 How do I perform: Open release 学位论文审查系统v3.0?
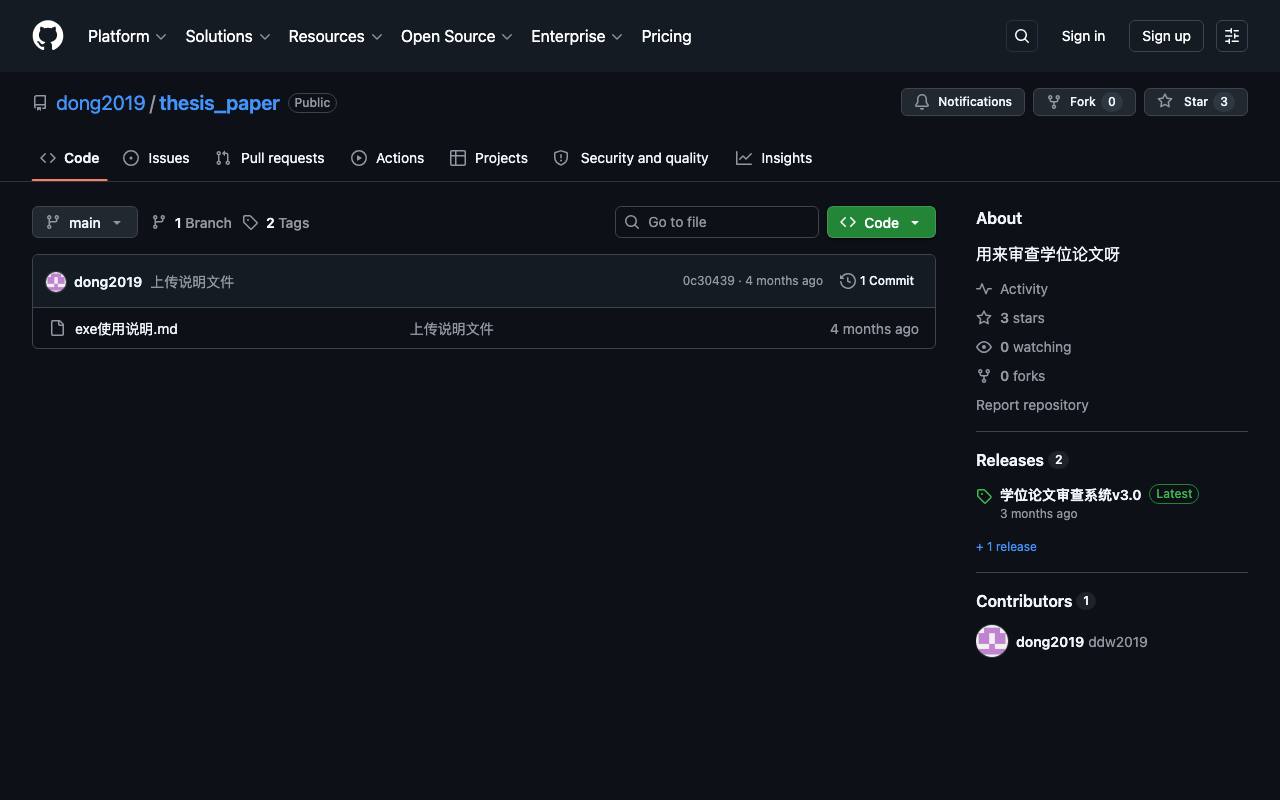coord(1070,495)
